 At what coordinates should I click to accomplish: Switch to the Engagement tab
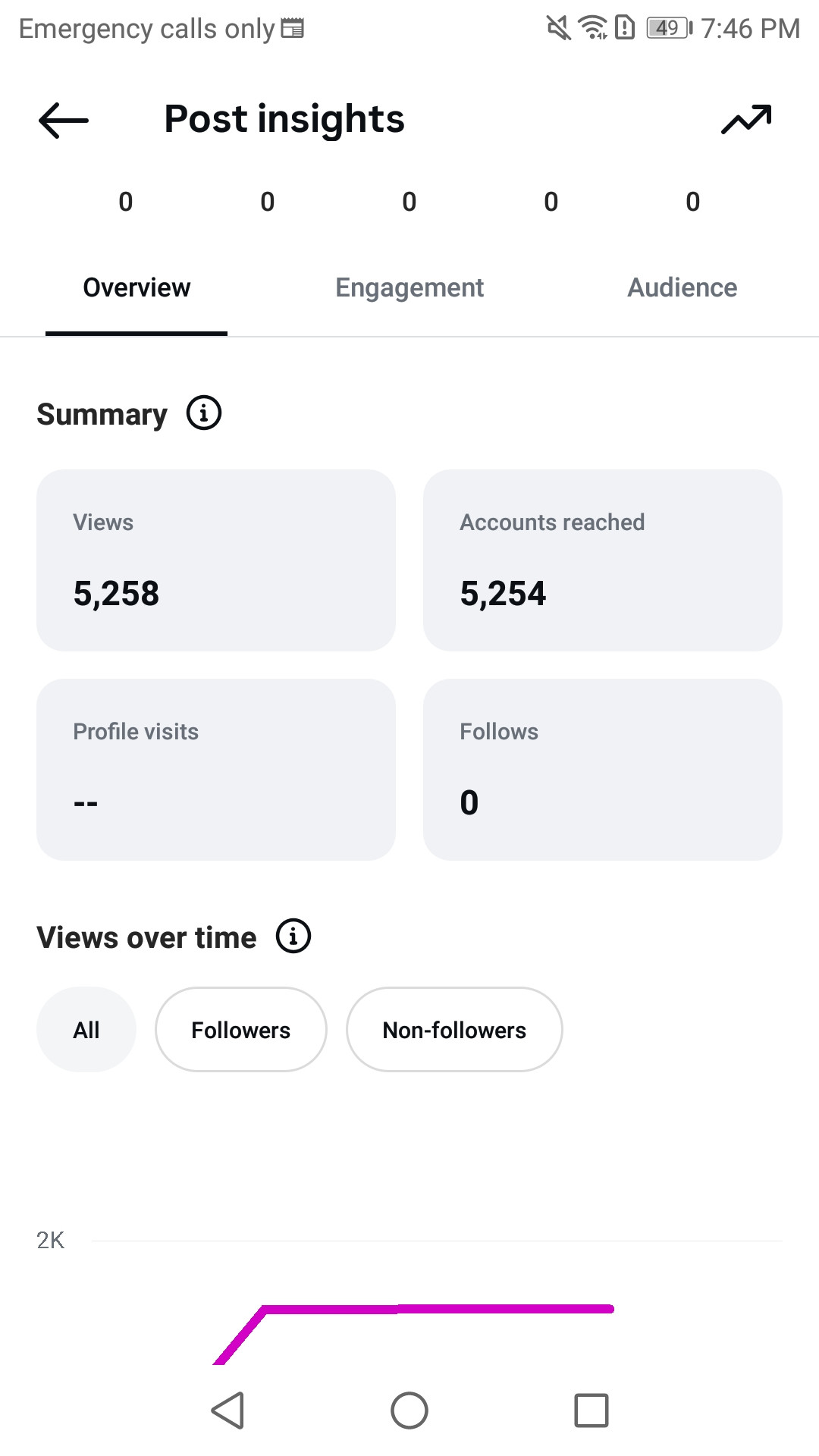[409, 288]
